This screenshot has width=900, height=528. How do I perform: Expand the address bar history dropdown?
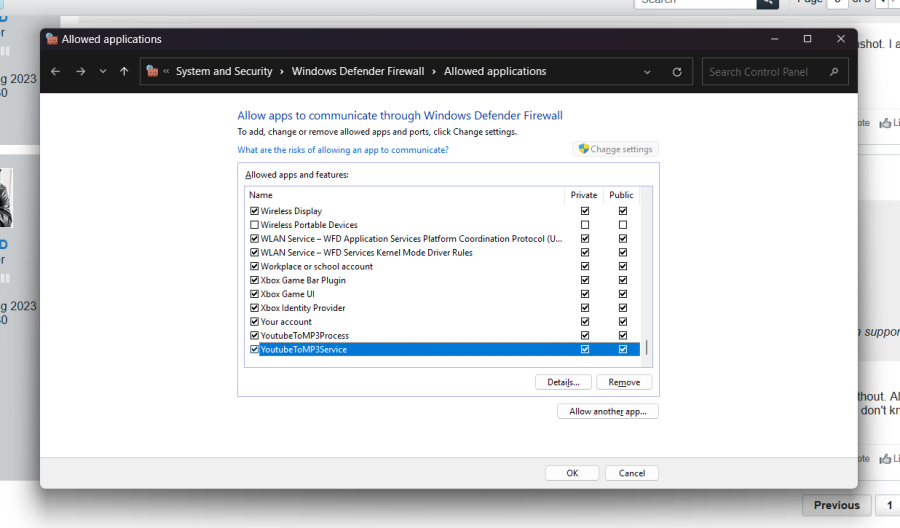(648, 72)
